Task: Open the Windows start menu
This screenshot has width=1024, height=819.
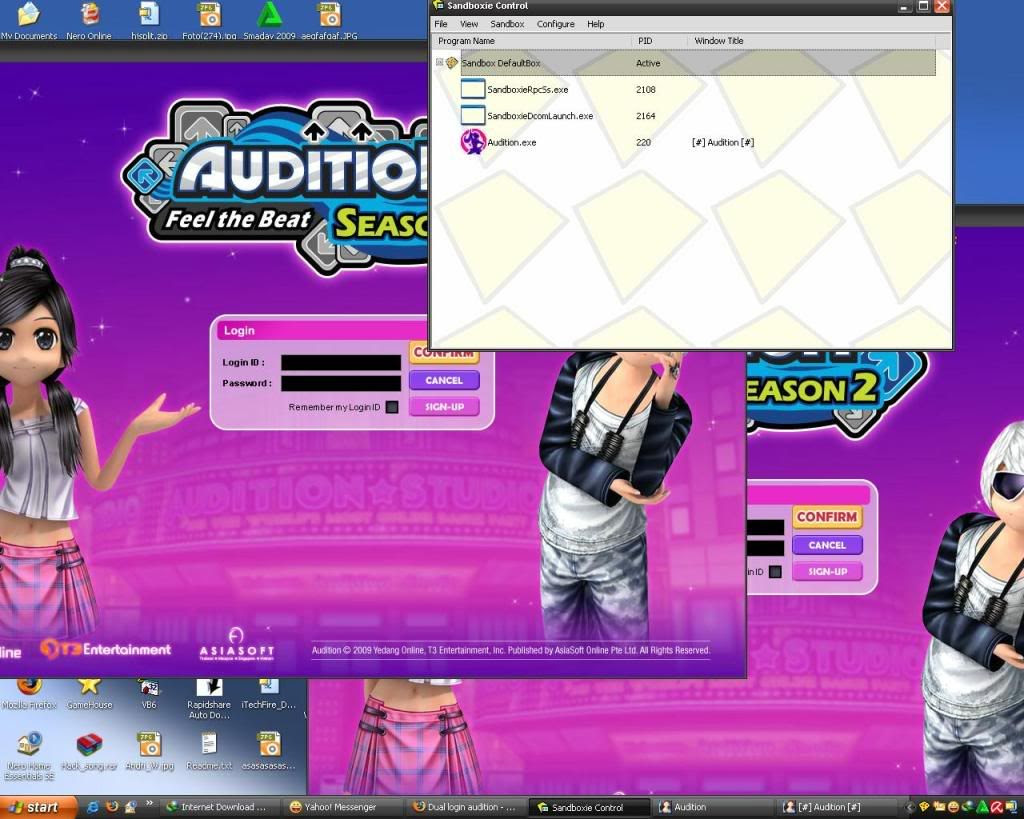Action: pos(37,807)
